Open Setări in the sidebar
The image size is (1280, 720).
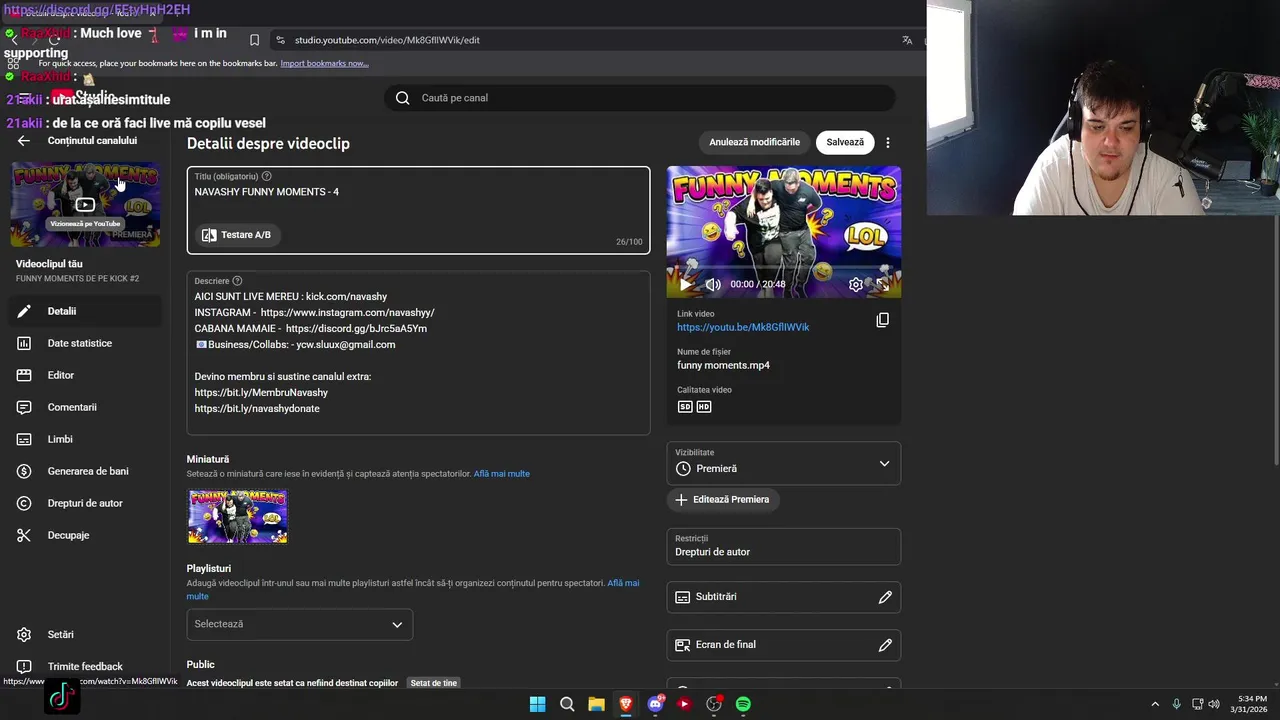pos(85,634)
